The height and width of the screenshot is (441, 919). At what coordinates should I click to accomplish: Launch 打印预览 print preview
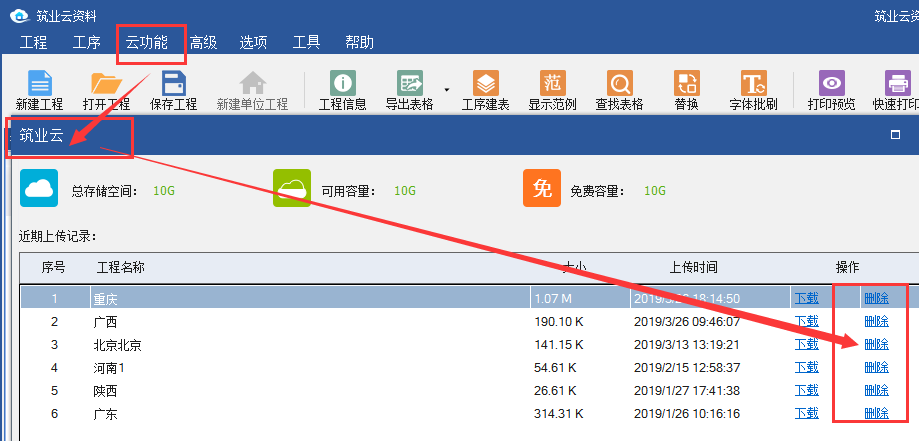(x=831, y=84)
